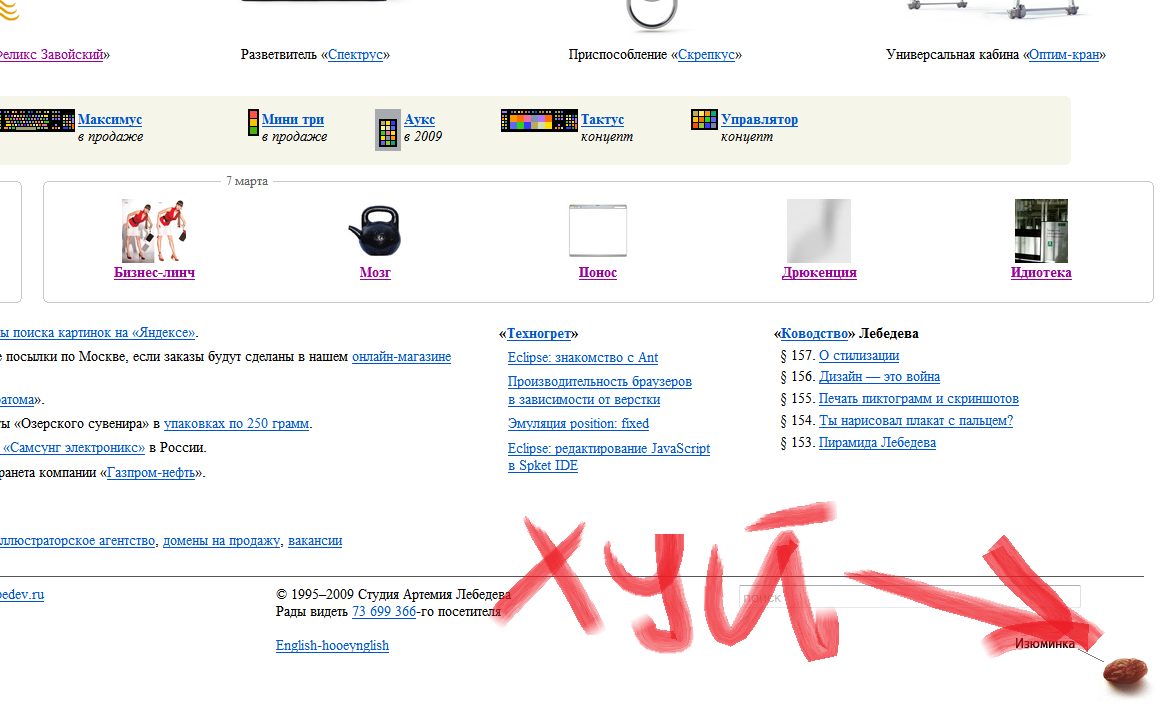Open the black kettle Мозг thumbnail
Image resolution: width=1160 pixels, height=708 pixels.
coord(374,231)
